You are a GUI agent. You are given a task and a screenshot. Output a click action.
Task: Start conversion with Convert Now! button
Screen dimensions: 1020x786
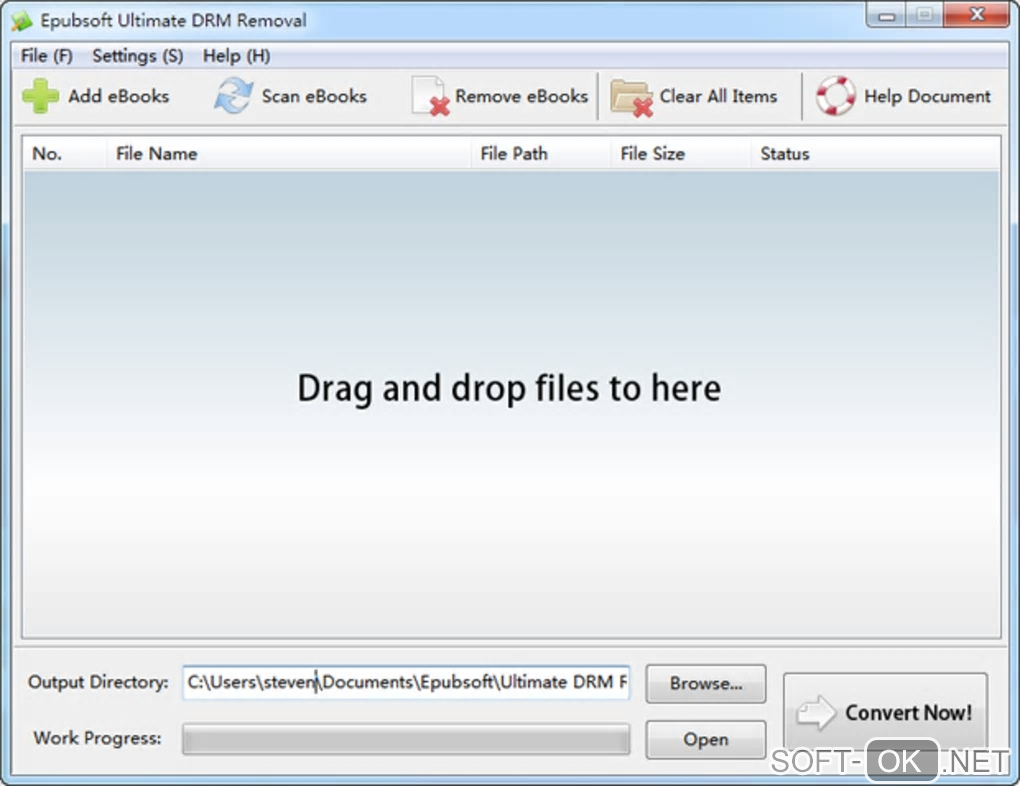point(885,712)
